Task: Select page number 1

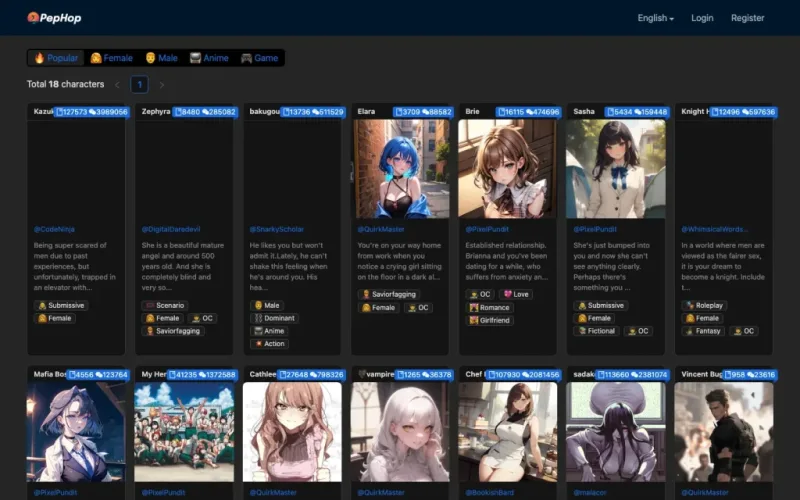Action: click(140, 85)
